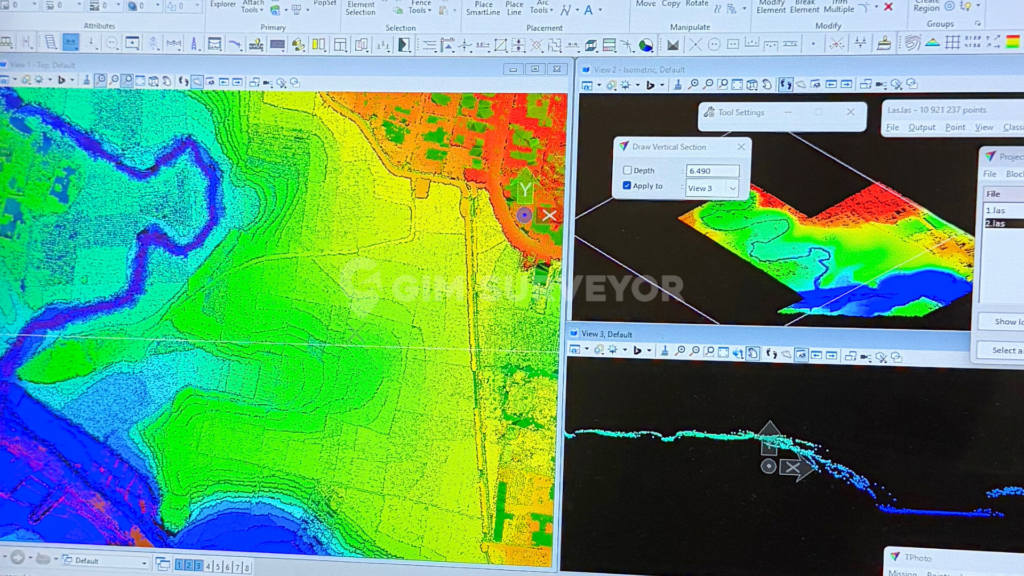Click the depth value field showing 6.490
1024x576 pixels.
[x=711, y=171]
